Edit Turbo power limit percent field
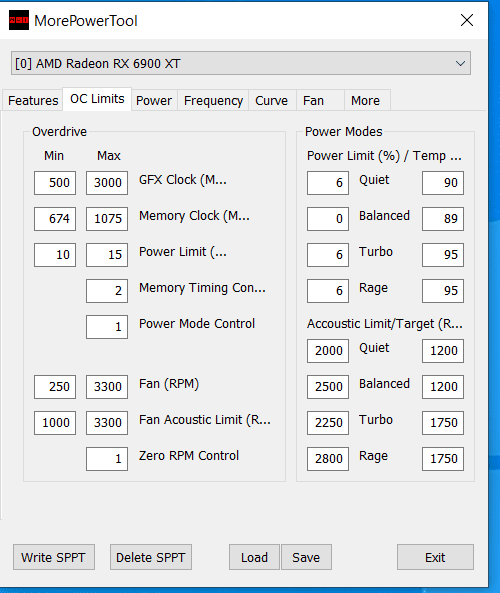 click(x=328, y=255)
